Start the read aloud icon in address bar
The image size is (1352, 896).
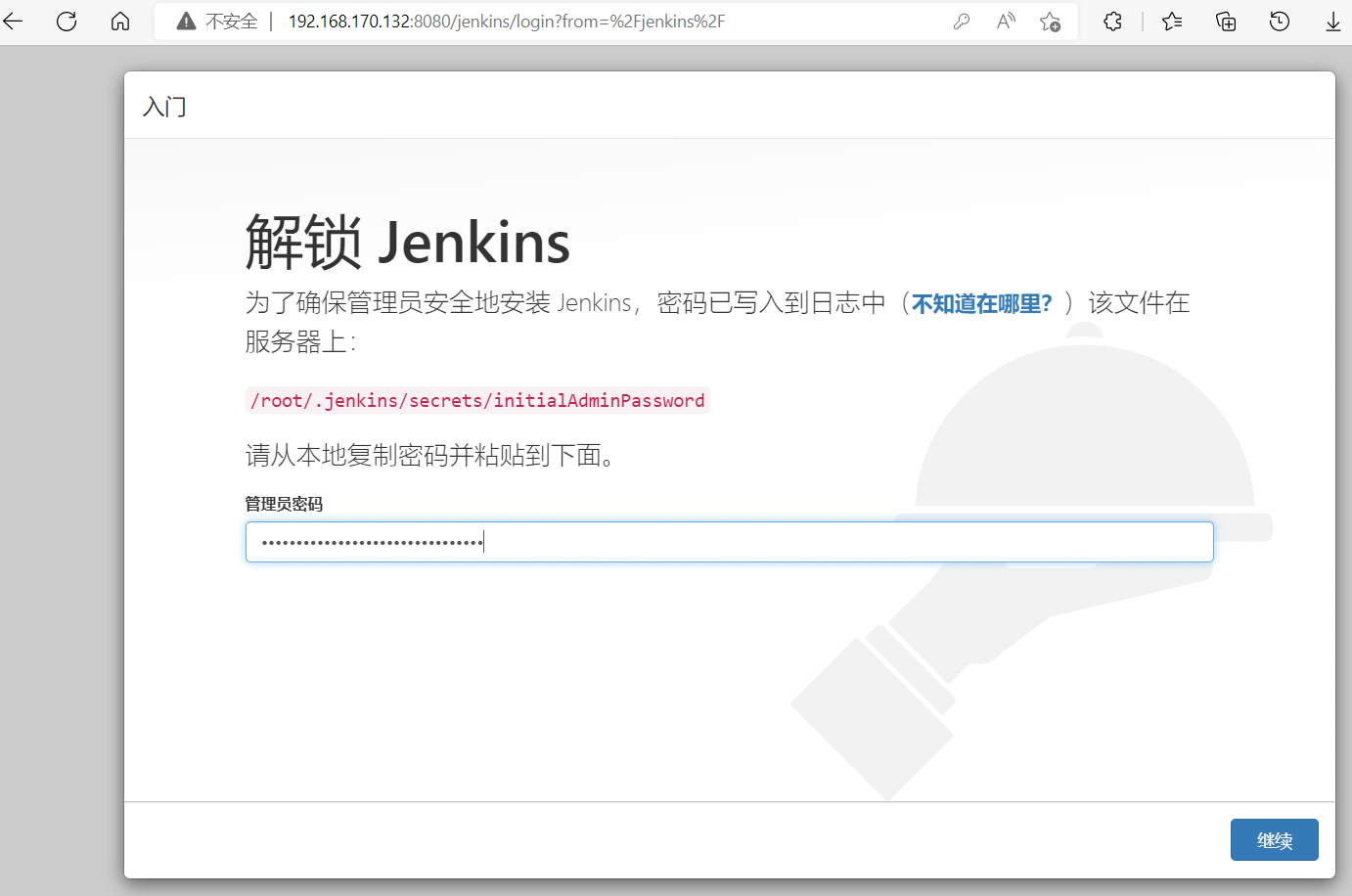1006,22
